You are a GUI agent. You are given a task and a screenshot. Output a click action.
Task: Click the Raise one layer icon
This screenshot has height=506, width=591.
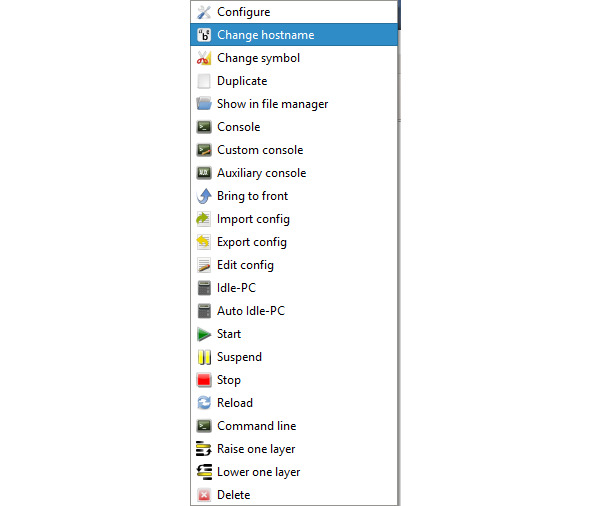point(204,449)
